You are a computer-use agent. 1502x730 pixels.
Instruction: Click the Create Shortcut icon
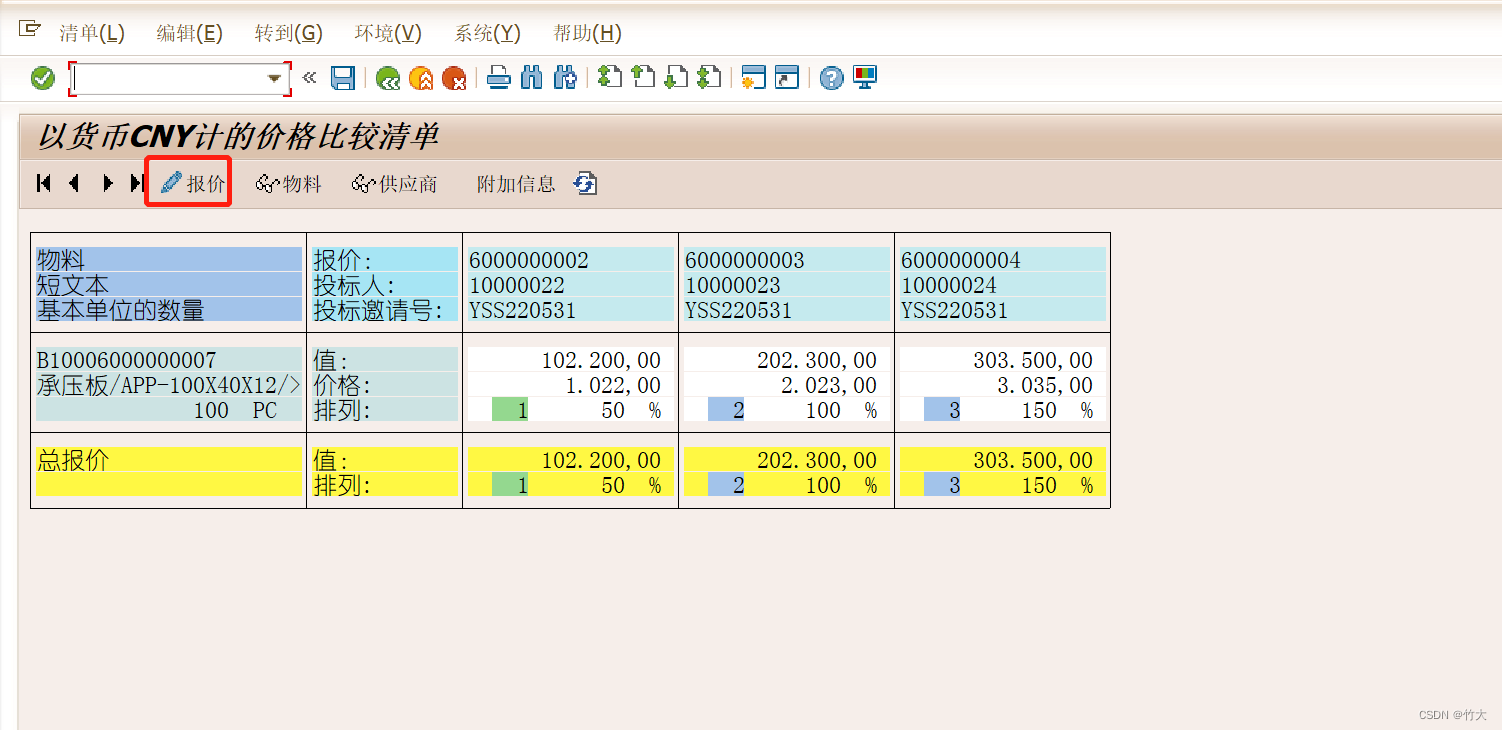pos(787,77)
